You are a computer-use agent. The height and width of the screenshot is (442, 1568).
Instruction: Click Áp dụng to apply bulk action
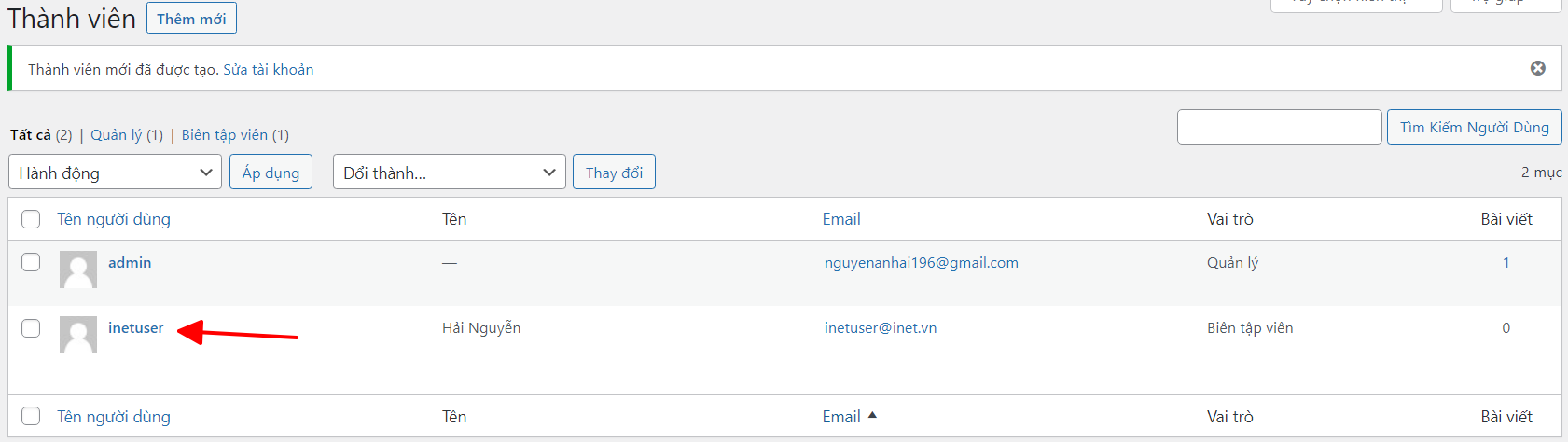[x=271, y=173]
